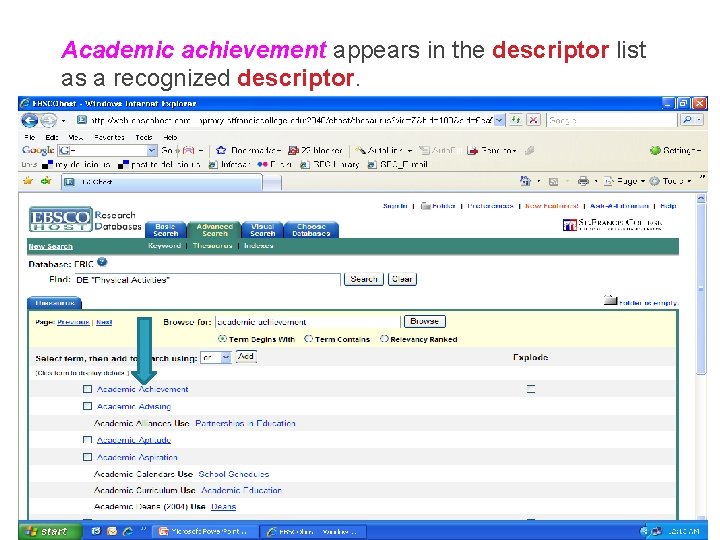Check Explode box for Academic Achievement
This screenshot has width=720, height=540.
tap(531, 389)
